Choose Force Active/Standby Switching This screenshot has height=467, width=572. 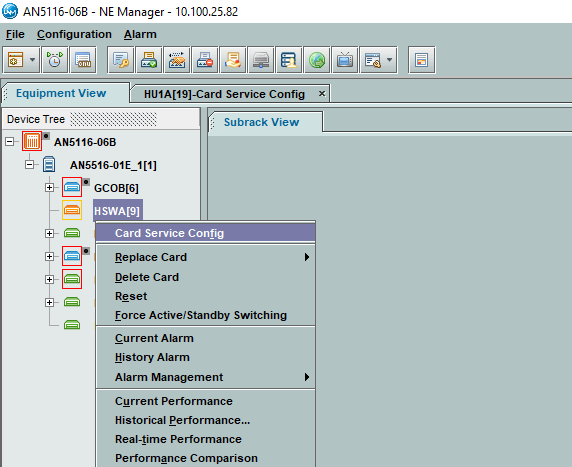(x=206, y=315)
